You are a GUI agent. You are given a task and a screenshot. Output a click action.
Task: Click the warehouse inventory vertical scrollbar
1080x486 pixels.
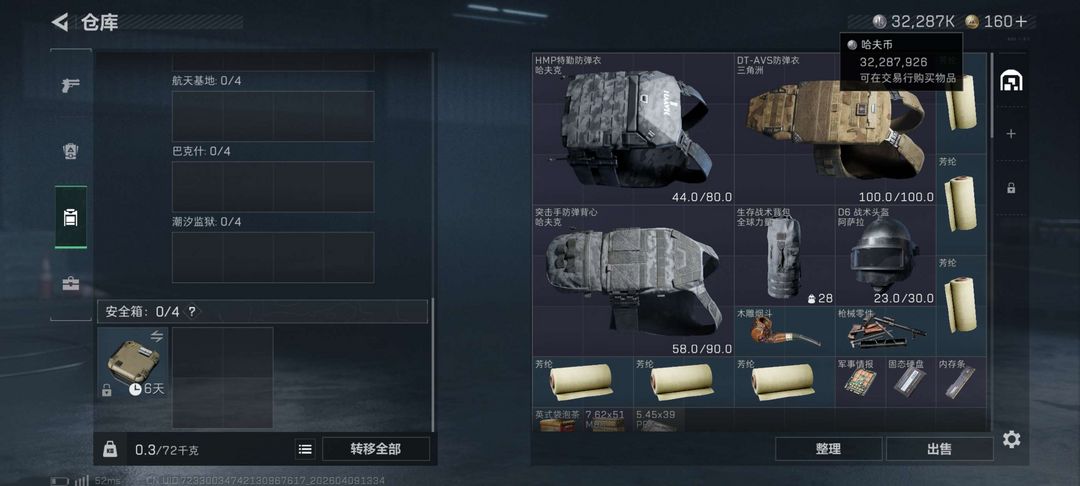point(992,96)
